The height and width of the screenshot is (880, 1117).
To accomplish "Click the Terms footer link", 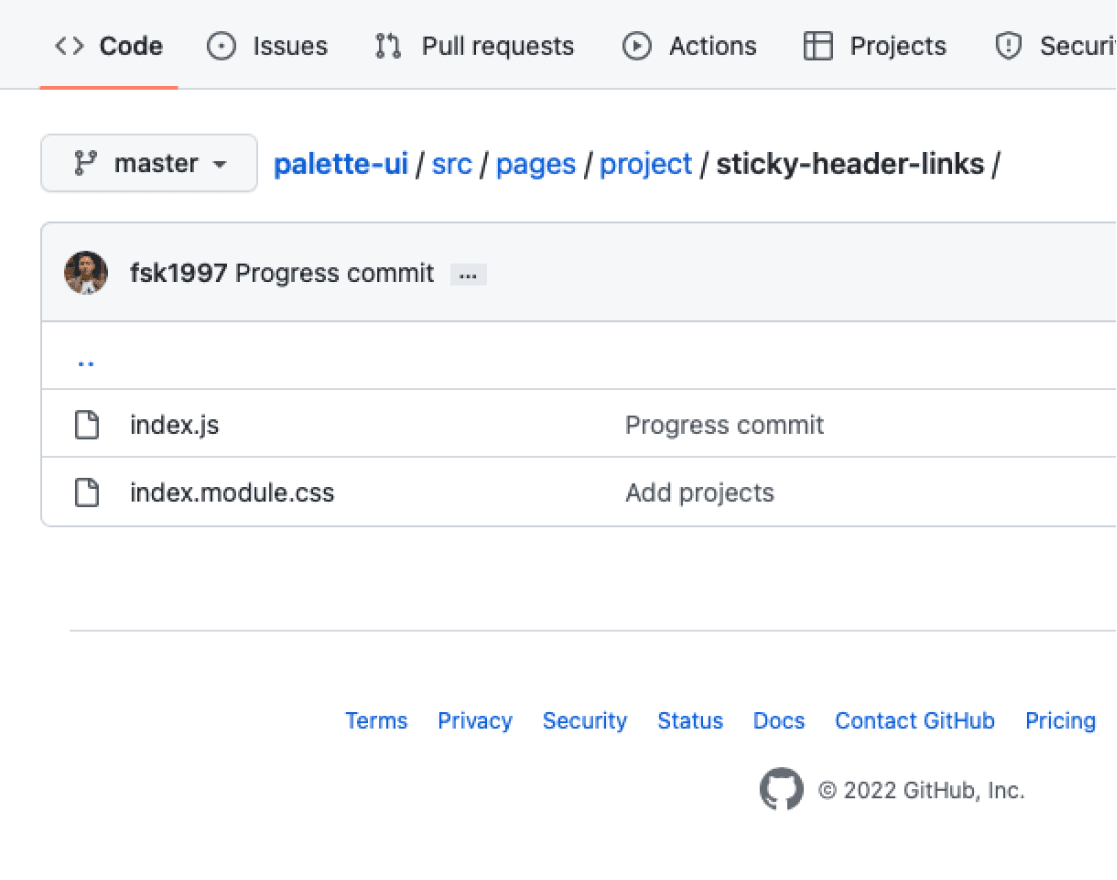I will (x=376, y=721).
